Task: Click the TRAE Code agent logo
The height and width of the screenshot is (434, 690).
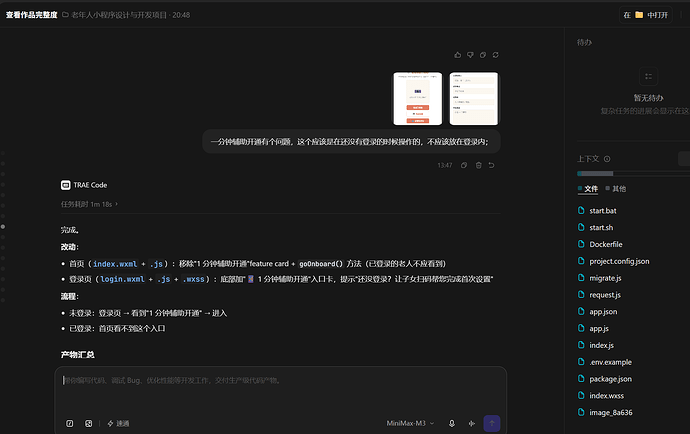Action: (66, 185)
